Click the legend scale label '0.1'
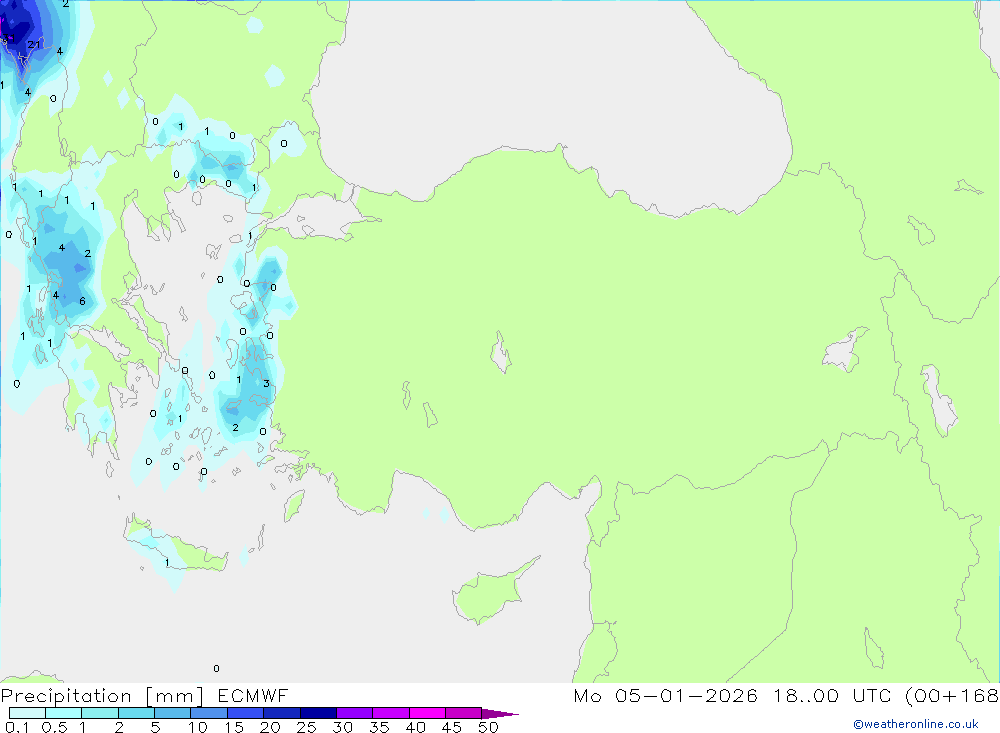1000x733 pixels. (17, 727)
